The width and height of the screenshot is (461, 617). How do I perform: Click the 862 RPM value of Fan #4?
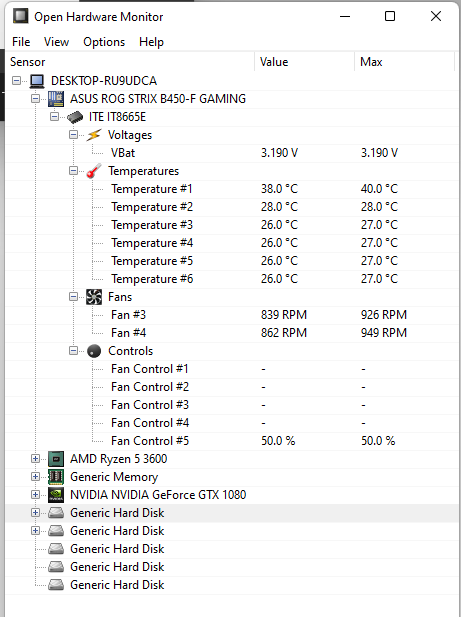(x=284, y=333)
